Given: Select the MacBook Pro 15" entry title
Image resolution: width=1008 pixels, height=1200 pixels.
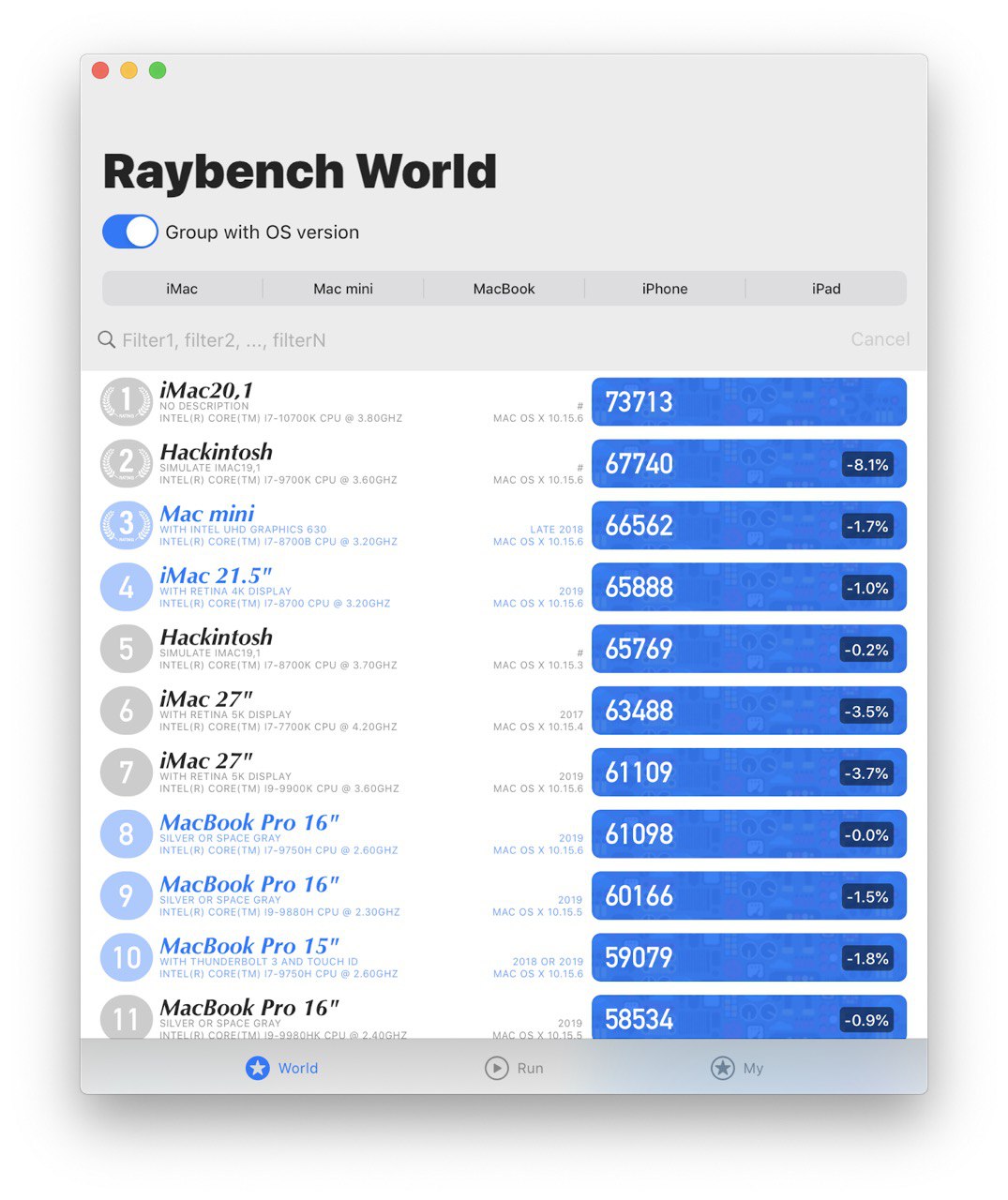Looking at the screenshot, I should click(x=249, y=946).
